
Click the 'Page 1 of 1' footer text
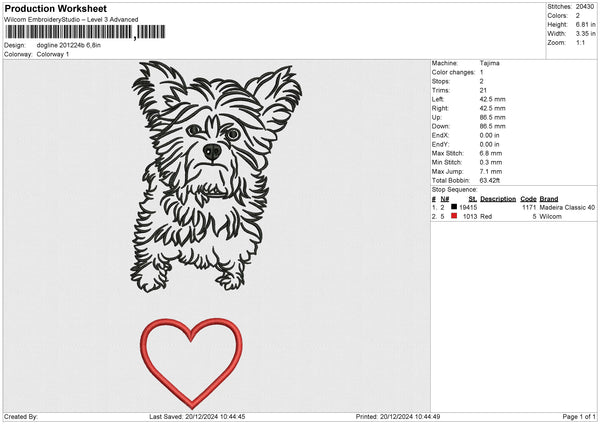click(x=579, y=417)
